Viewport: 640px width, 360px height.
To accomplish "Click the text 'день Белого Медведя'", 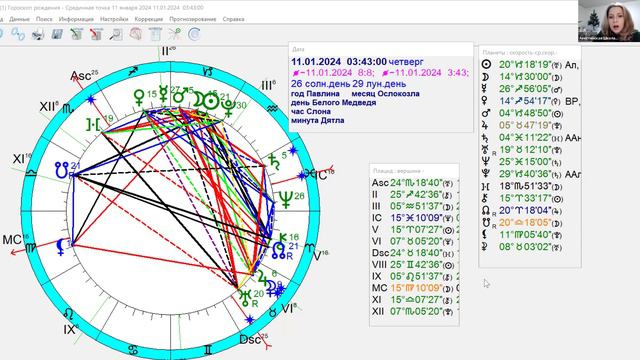I will pyautogui.click(x=333, y=102).
